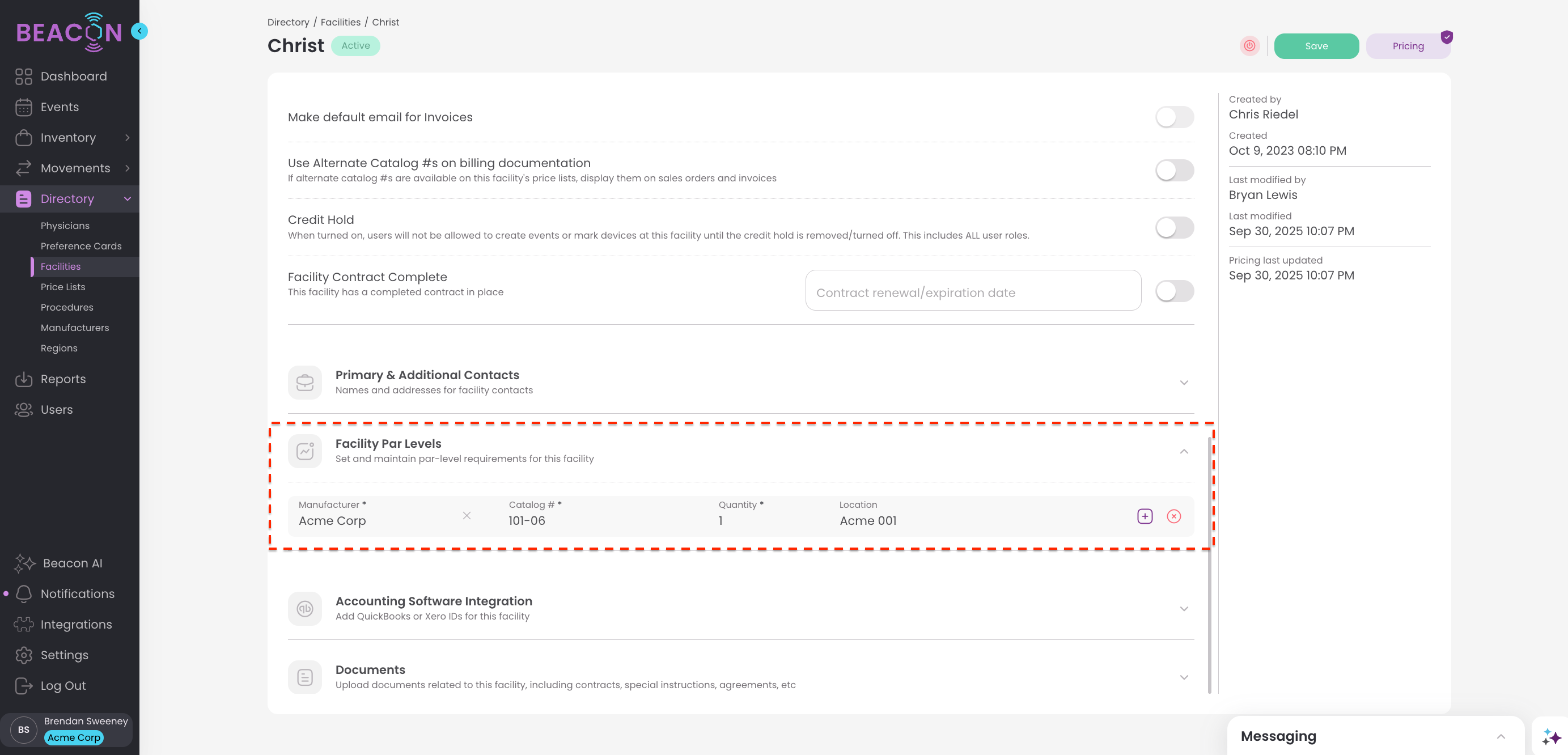1568x755 pixels.
Task: Clear the Acme Corp manufacturer selection
Action: pyautogui.click(x=466, y=515)
